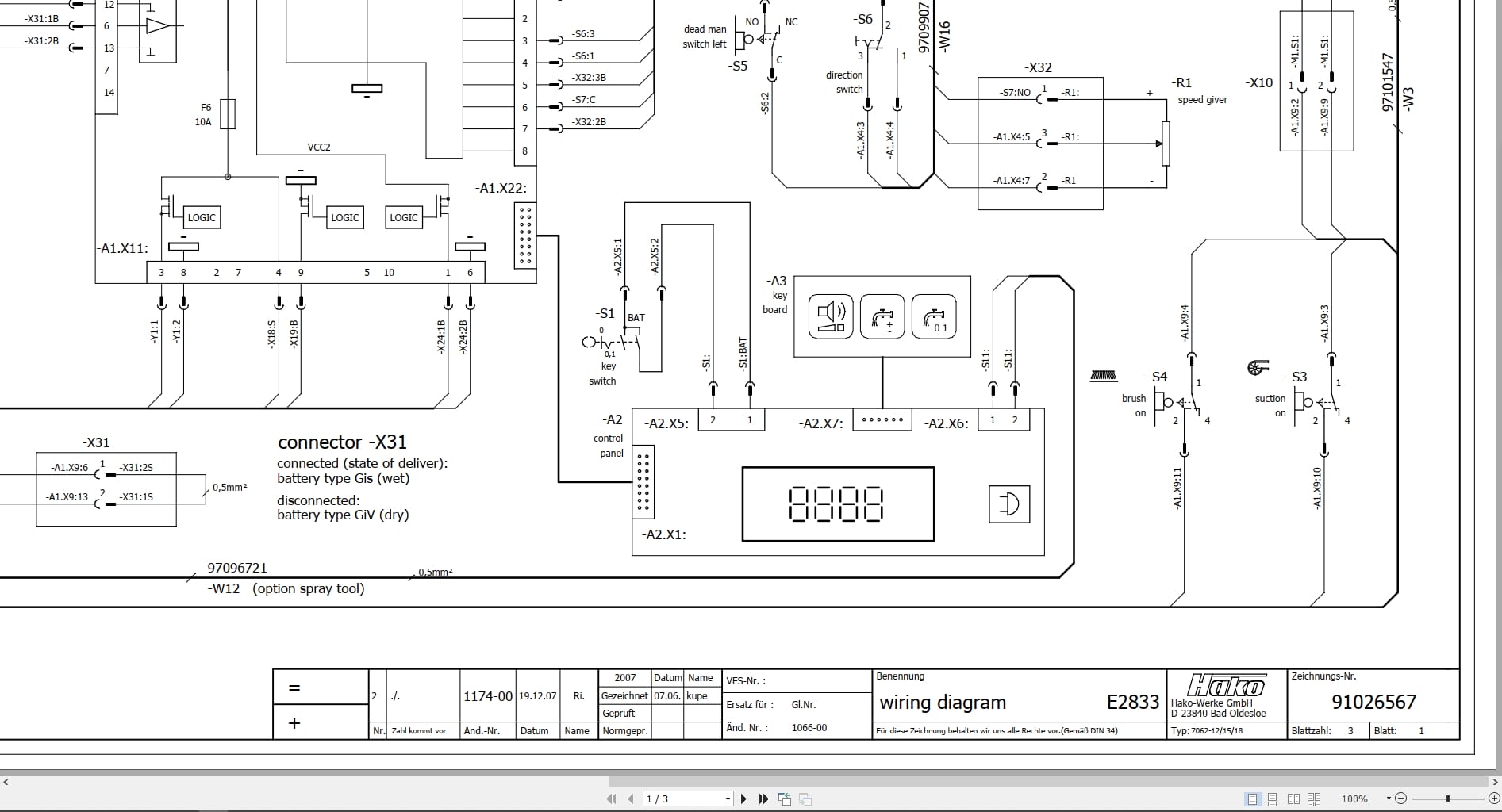Zoom out using the minus icon
The width and height of the screenshot is (1502, 812).
1400,799
